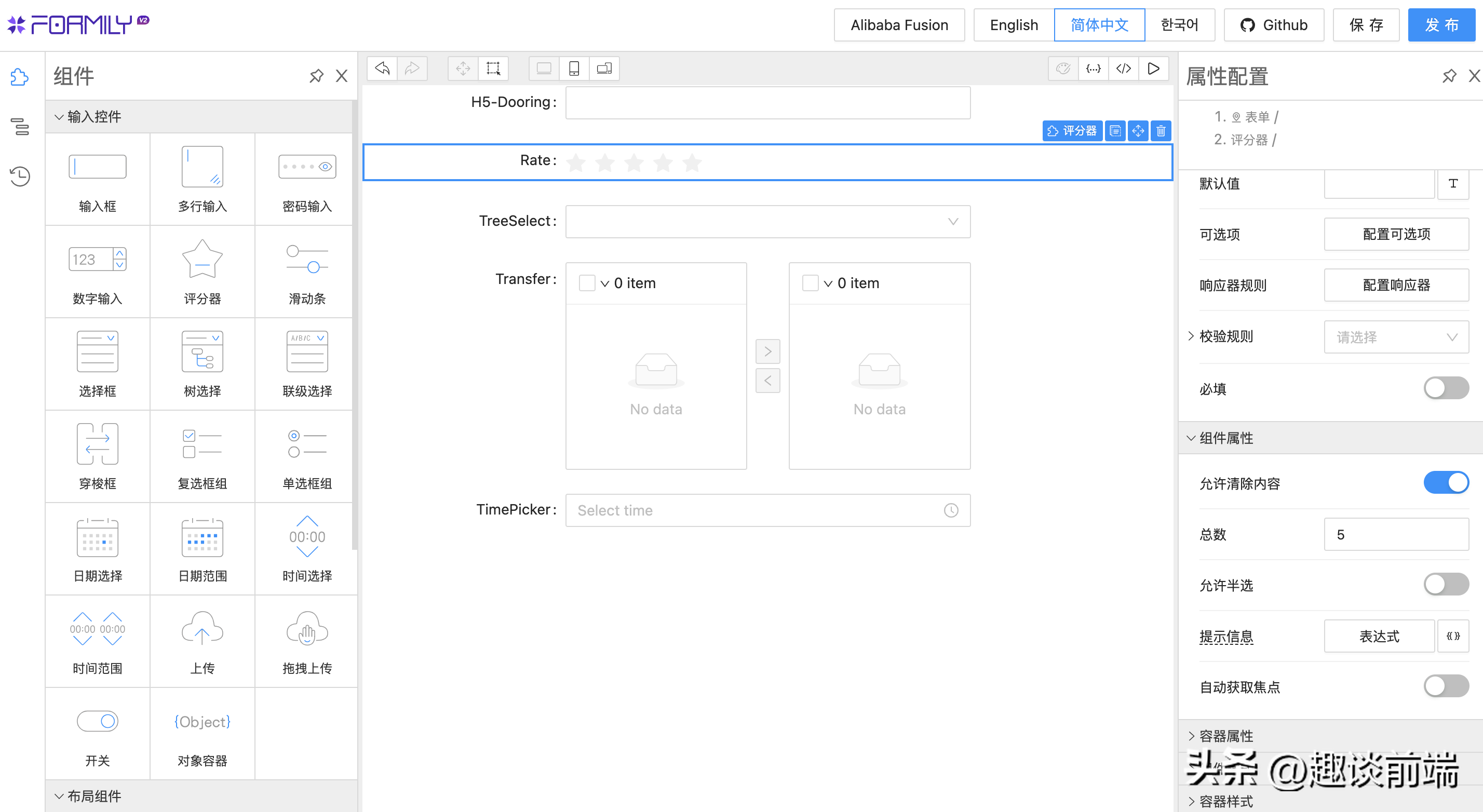This screenshot has width=1483, height=812.
Task: Open the TreeSelect dropdown field
Action: [767, 222]
